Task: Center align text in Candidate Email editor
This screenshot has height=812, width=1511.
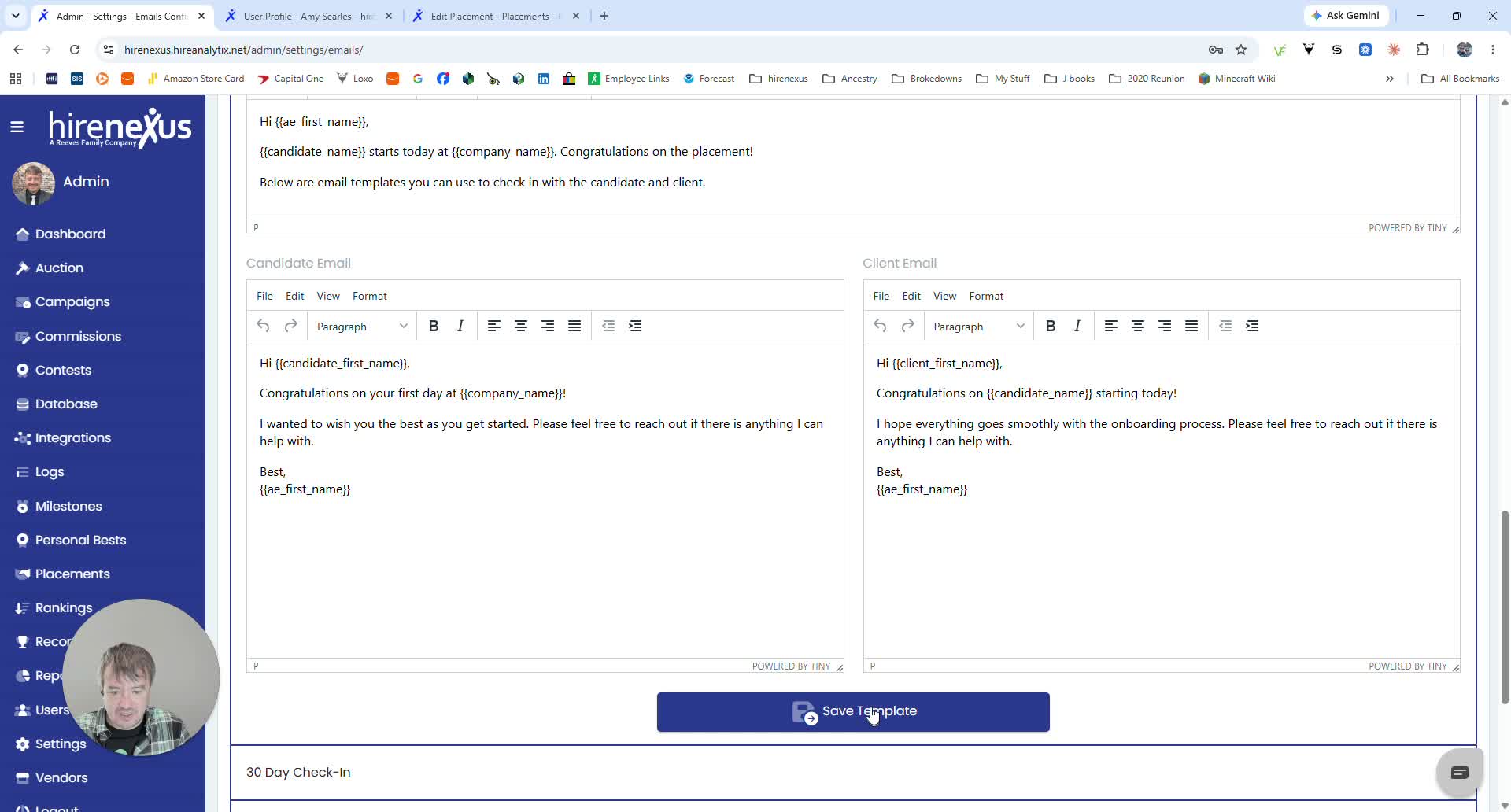Action: [x=521, y=326]
